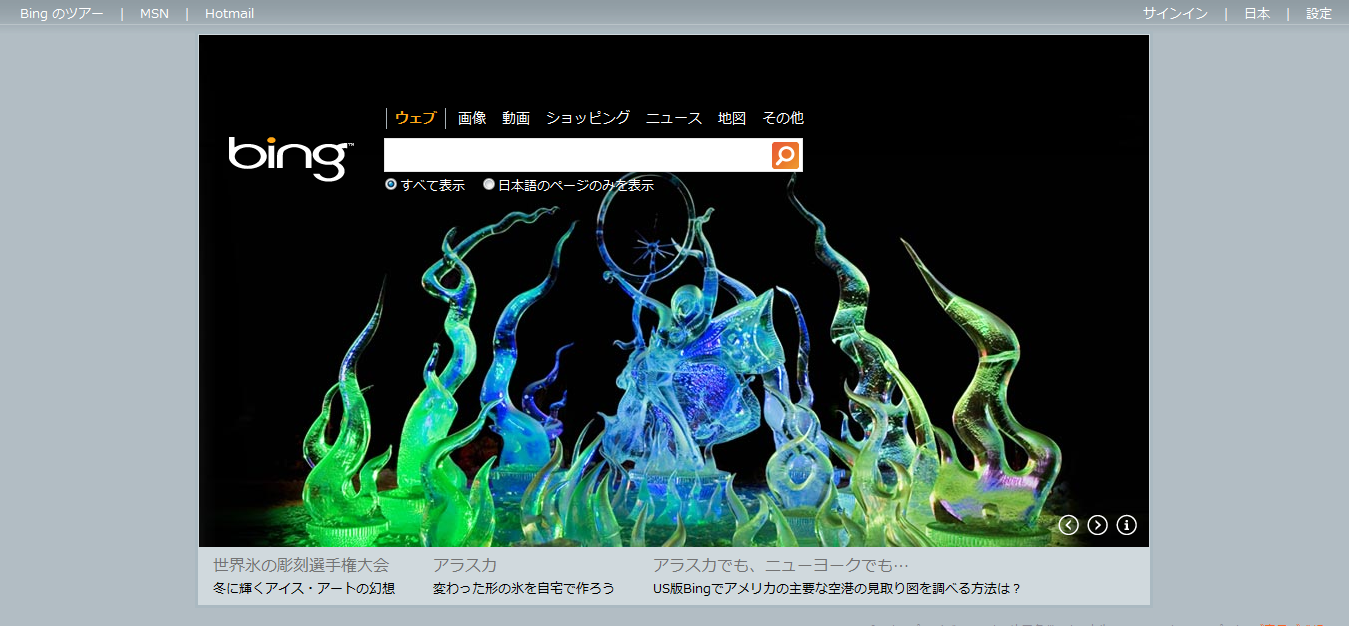Click the サインイン link

(1175, 13)
